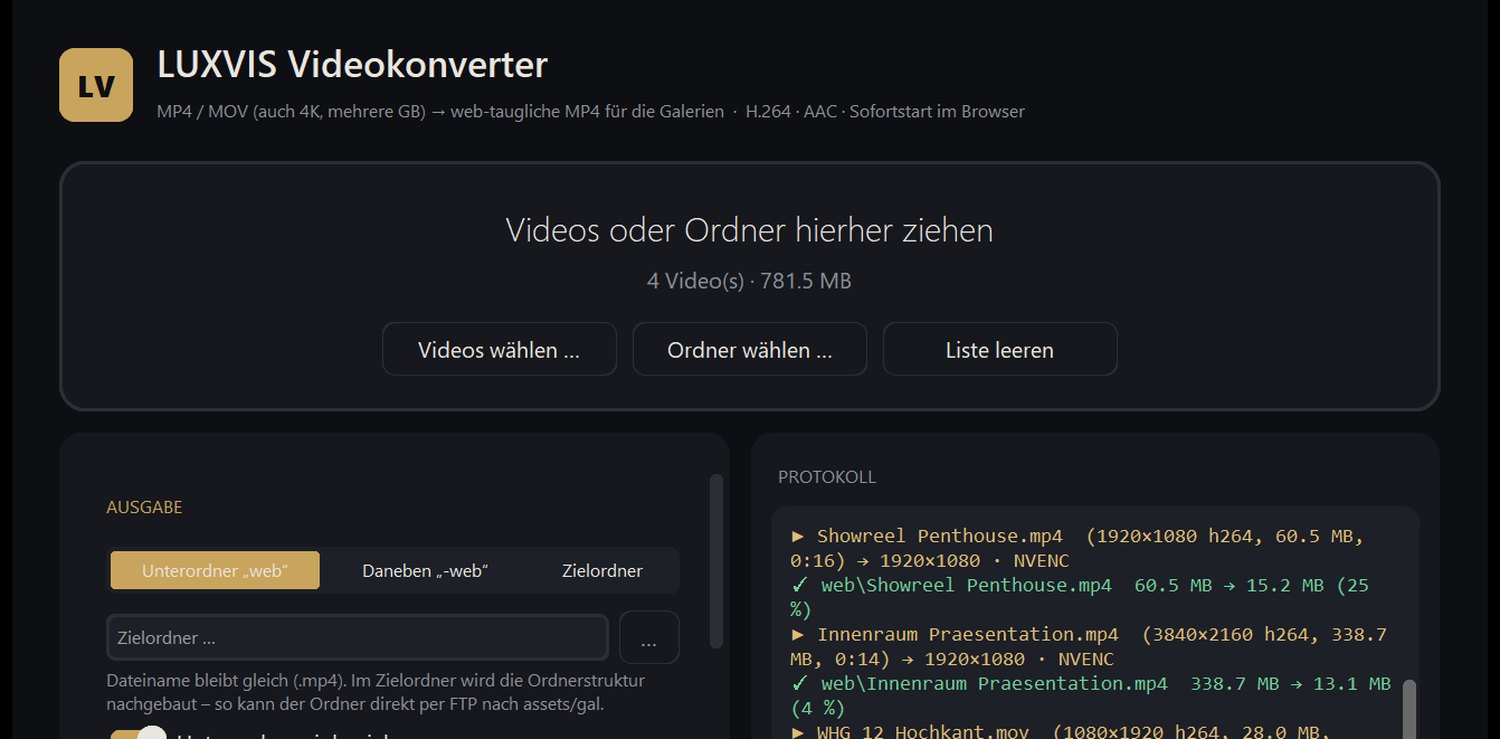
Task: Click the log result 'web\Showreel Penthouse.mp4'
Action: [x=1079, y=597]
